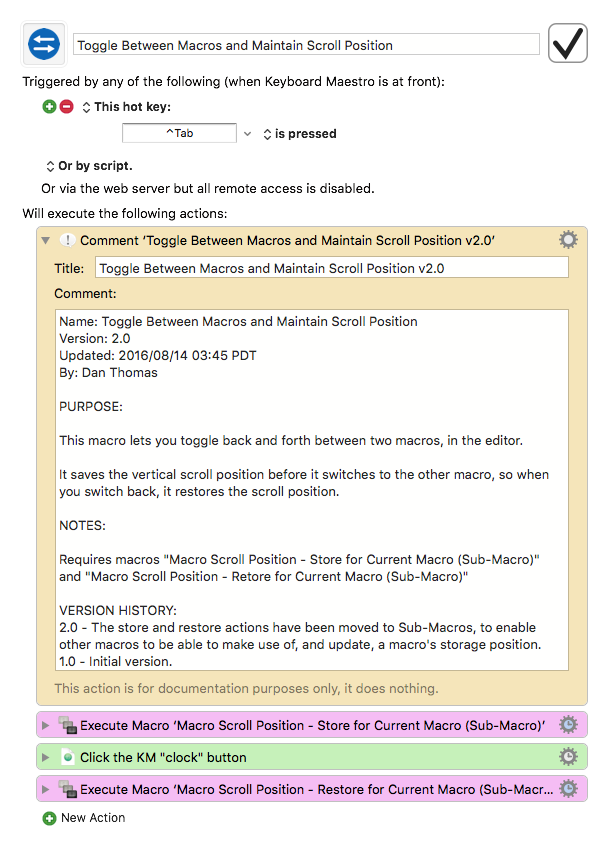The image size is (608, 846).
Task: Open gear menu for KM clock action
Action: click(x=568, y=756)
